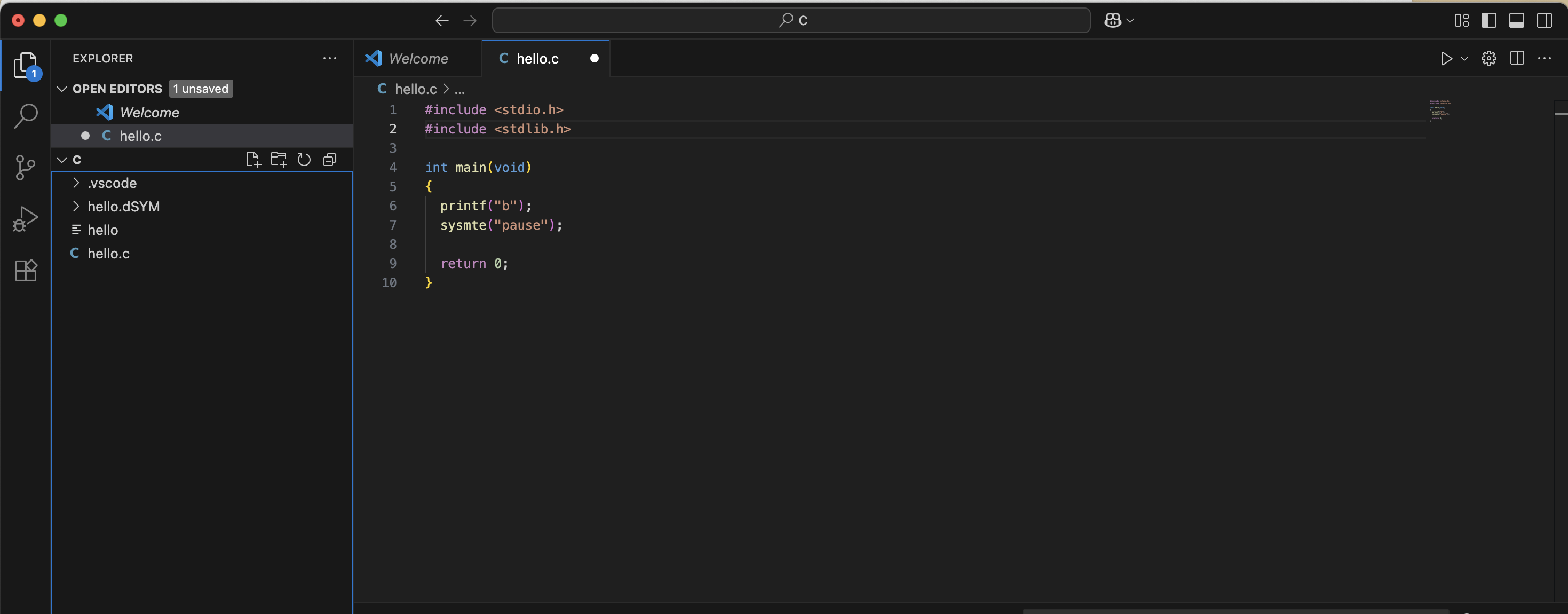Run the C file with play button

click(x=1446, y=59)
